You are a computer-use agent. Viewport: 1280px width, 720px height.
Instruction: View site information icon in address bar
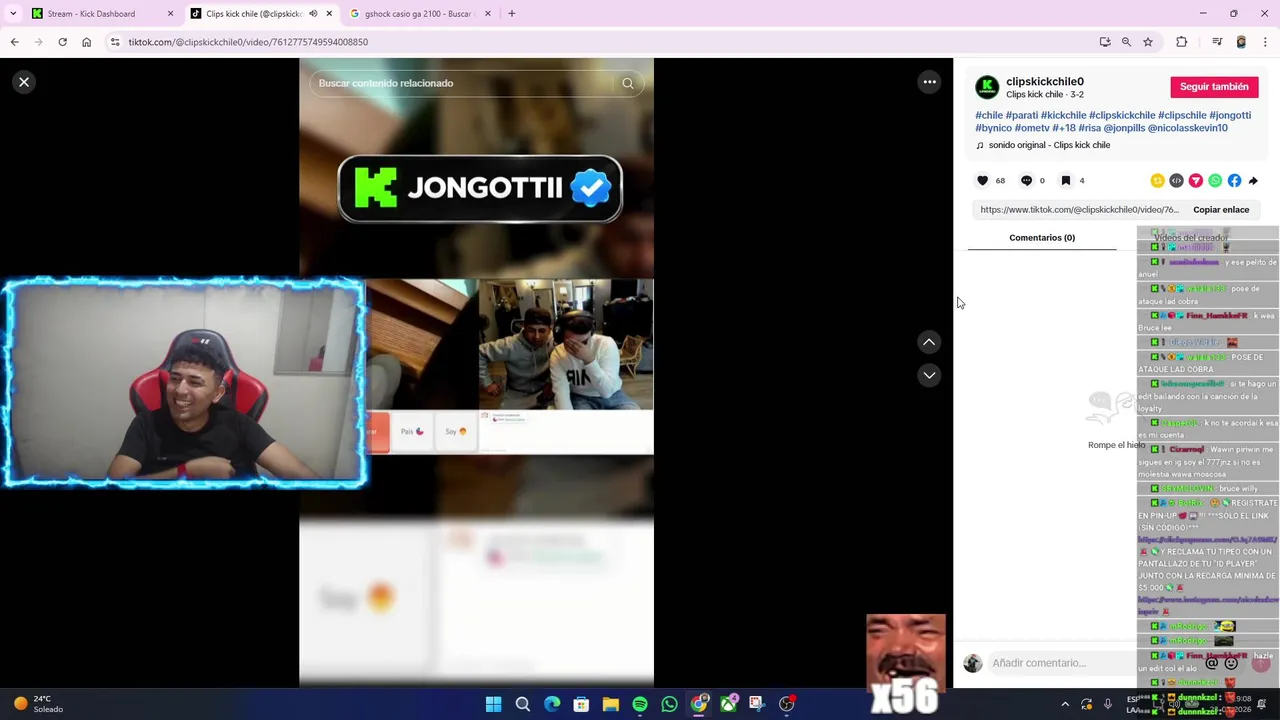tap(115, 42)
